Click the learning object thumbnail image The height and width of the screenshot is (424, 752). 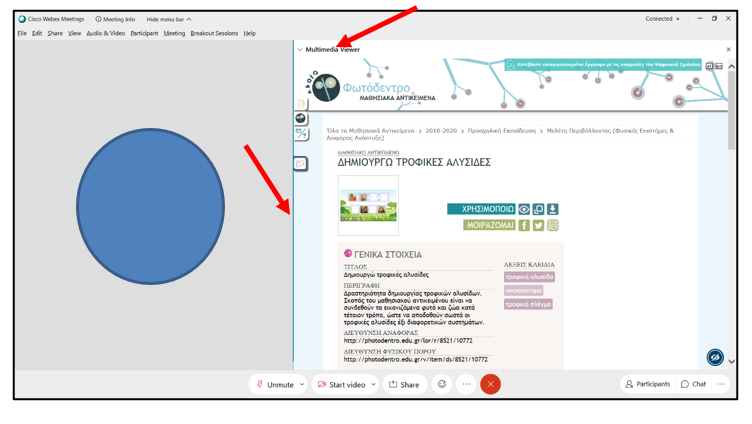(x=368, y=205)
